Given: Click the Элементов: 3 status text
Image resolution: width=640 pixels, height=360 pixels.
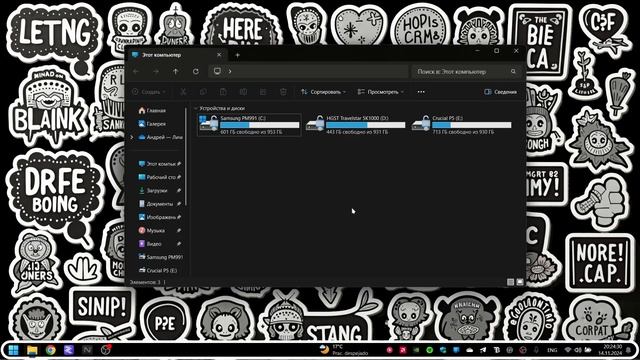Looking at the screenshot, I should pos(145,282).
